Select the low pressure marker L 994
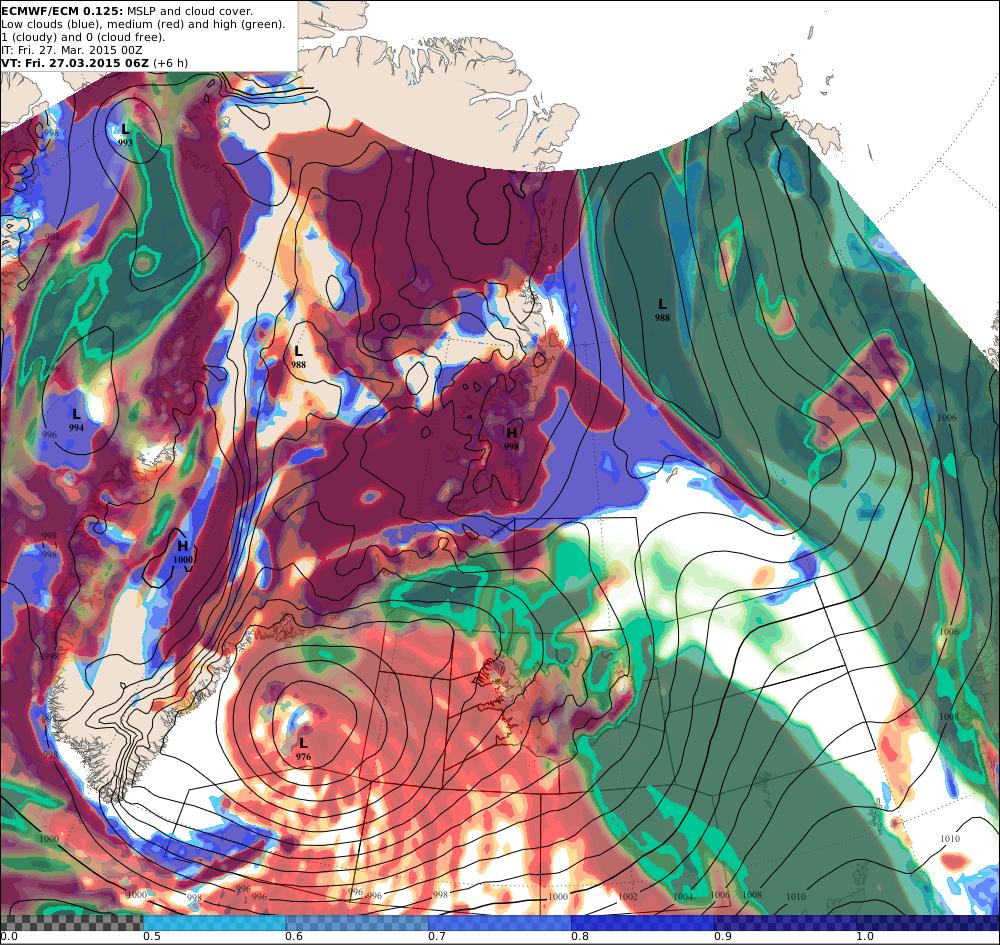The height and width of the screenshot is (945, 1000). (76, 420)
